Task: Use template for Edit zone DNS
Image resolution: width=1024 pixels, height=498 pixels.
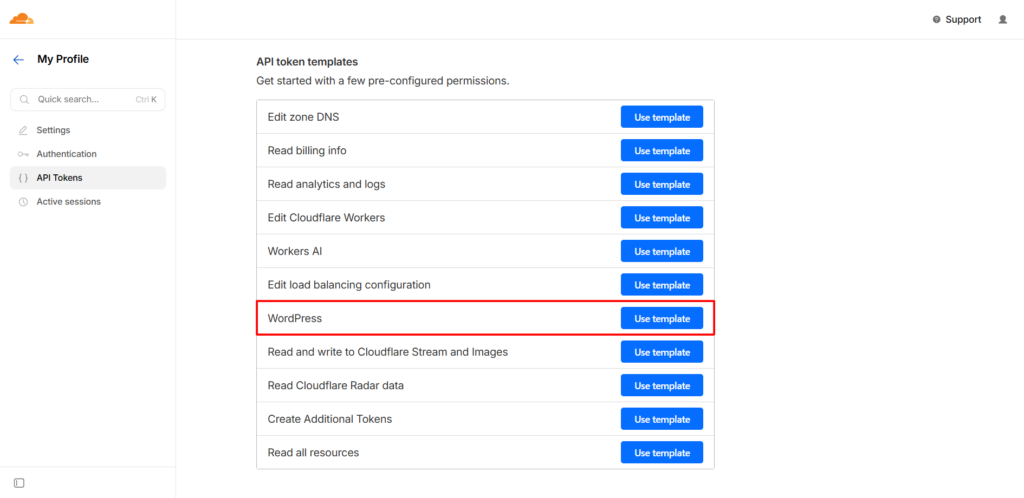Action: click(662, 117)
